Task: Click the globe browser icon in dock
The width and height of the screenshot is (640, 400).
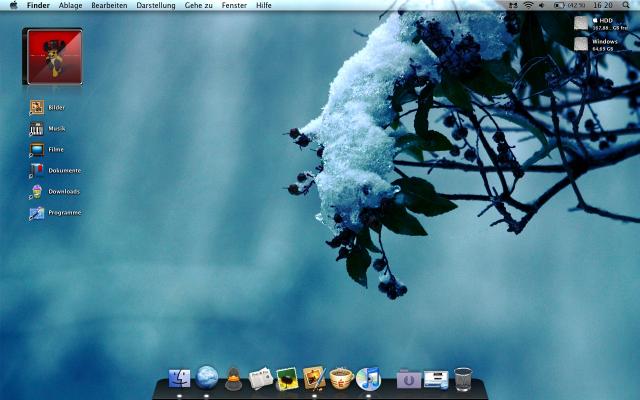Action: (207, 377)
